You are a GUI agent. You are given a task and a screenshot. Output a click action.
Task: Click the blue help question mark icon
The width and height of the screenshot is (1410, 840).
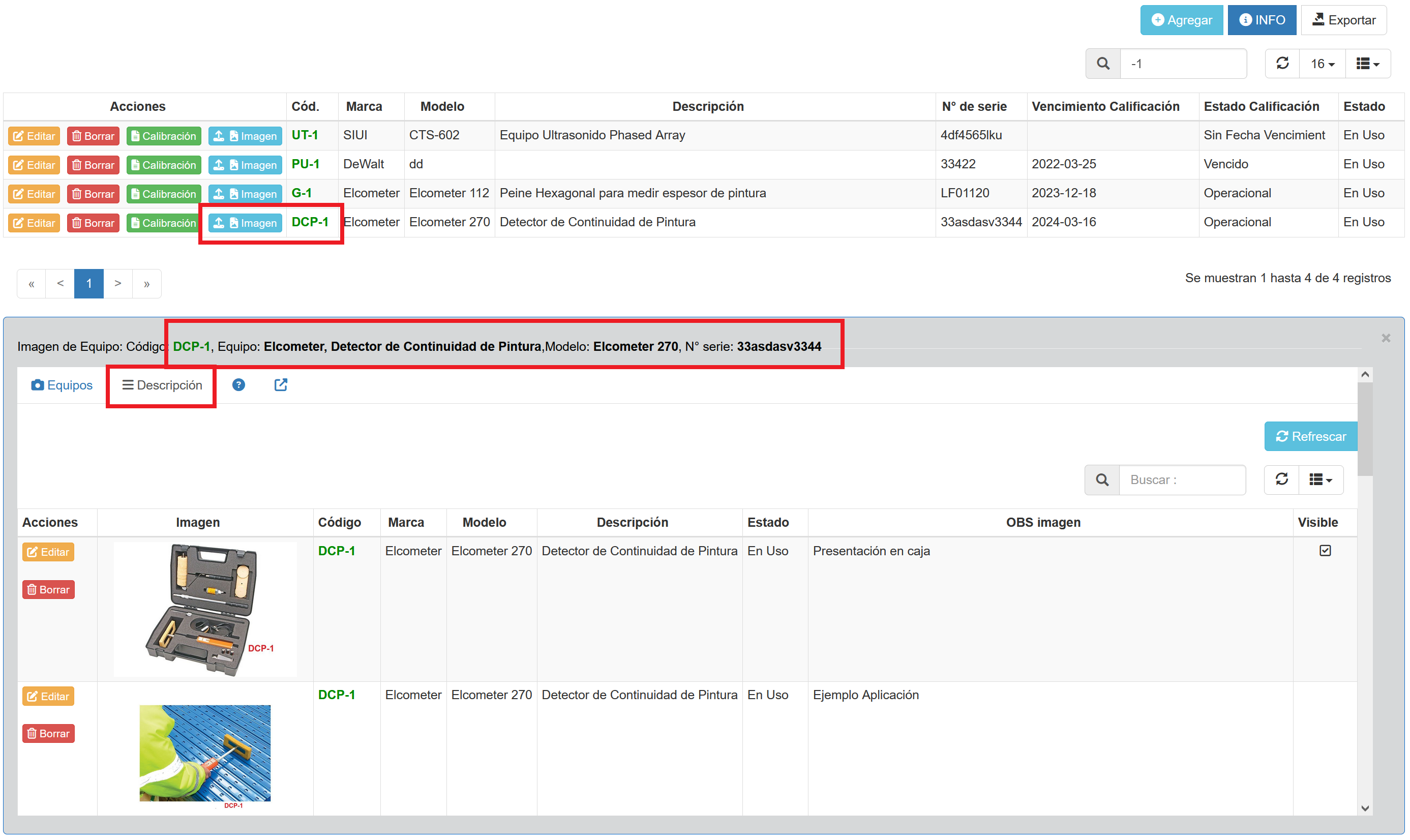(x=238, y=385)
